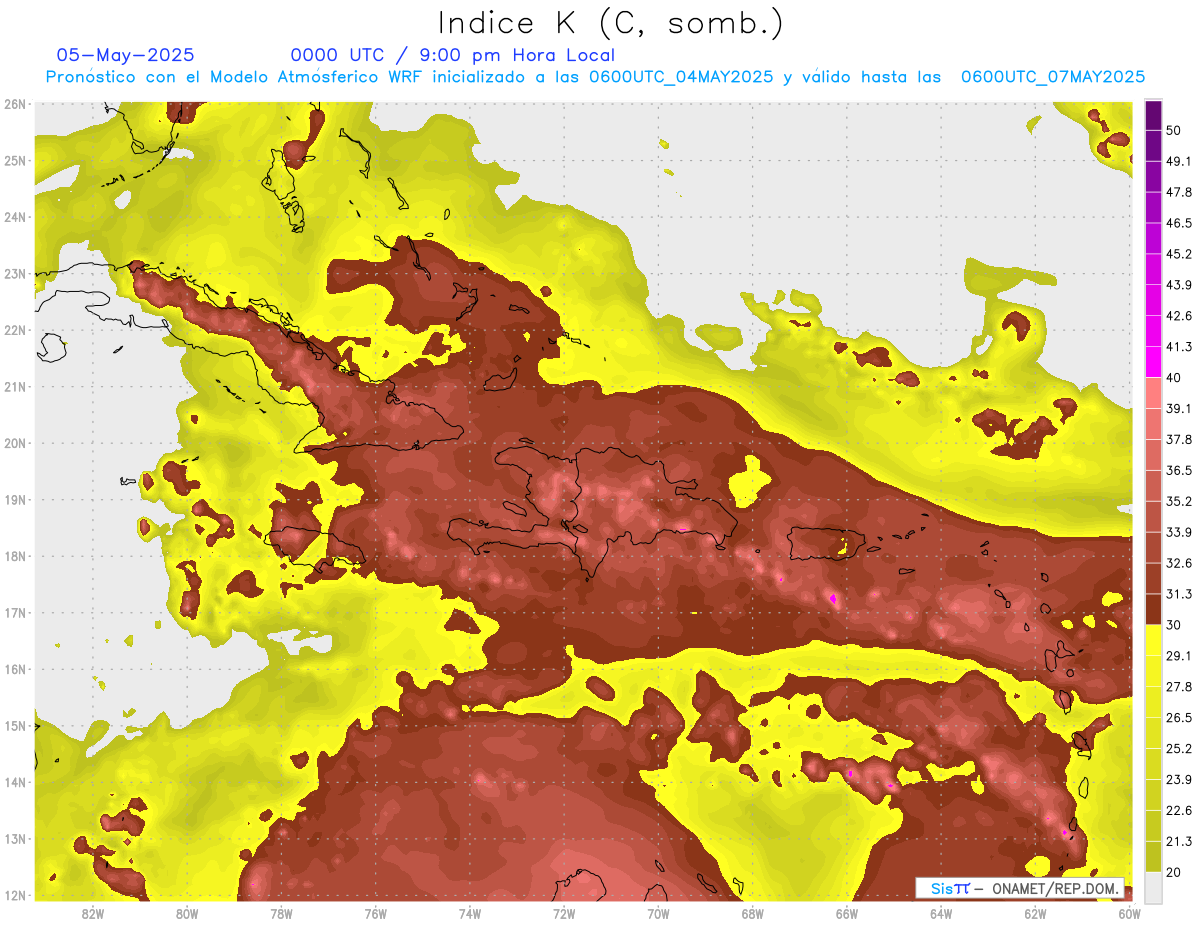Select the date text "05-May-2025"
The image size is (1200, 927).
pos(125,55)
